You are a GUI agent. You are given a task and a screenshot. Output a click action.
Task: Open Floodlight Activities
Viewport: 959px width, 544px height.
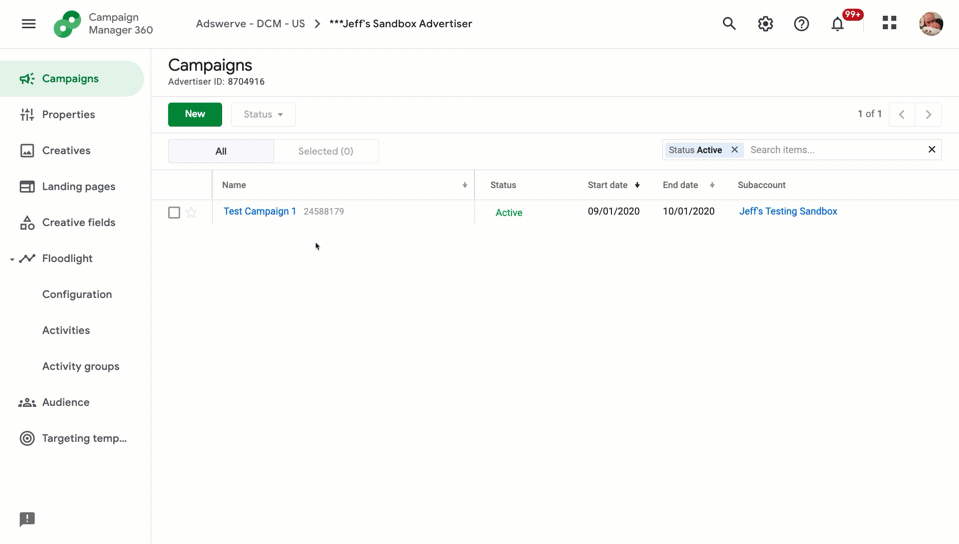point(66,330)
